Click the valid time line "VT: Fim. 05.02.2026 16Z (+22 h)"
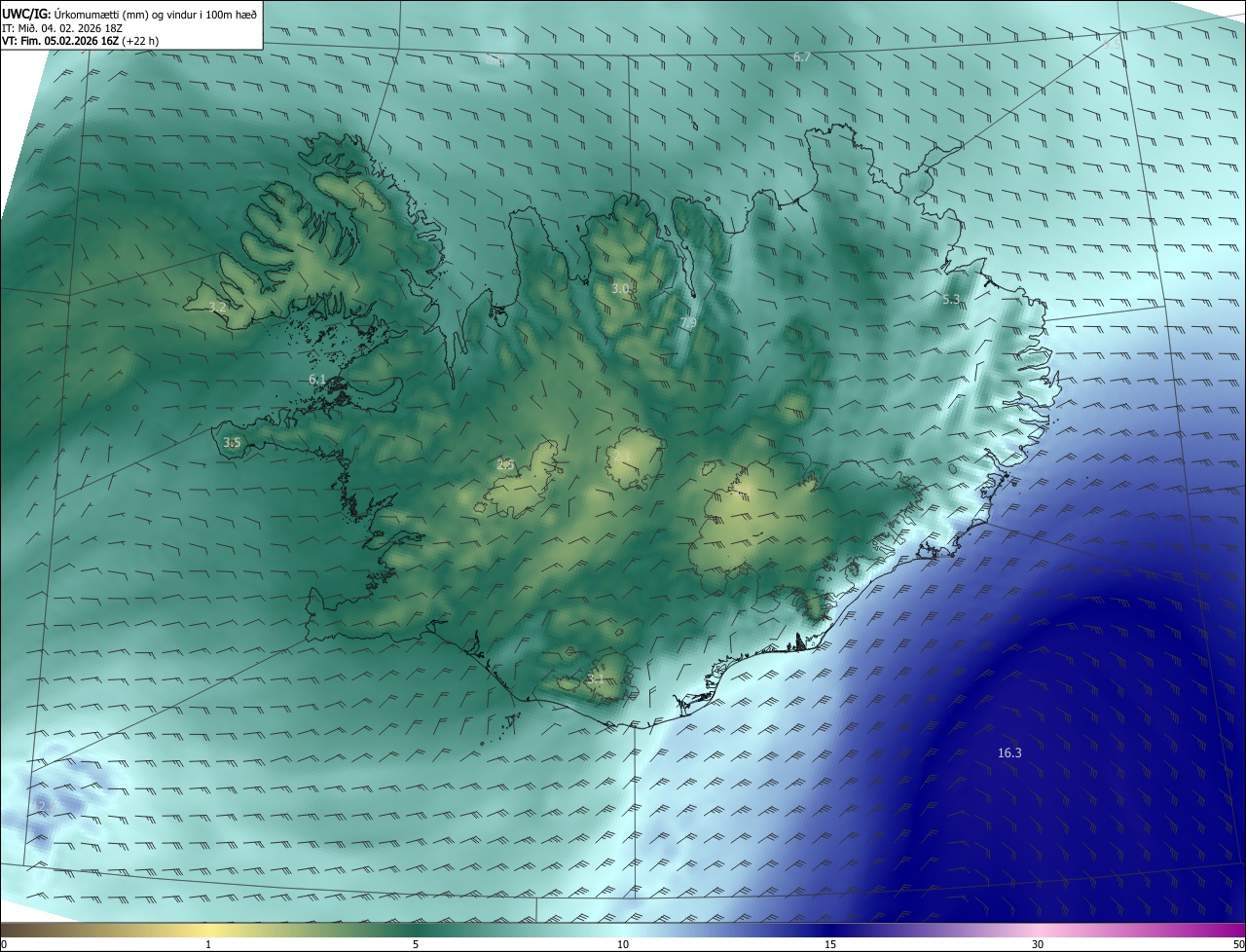This screenshot has height=952, width=1246. pos(81,41)
